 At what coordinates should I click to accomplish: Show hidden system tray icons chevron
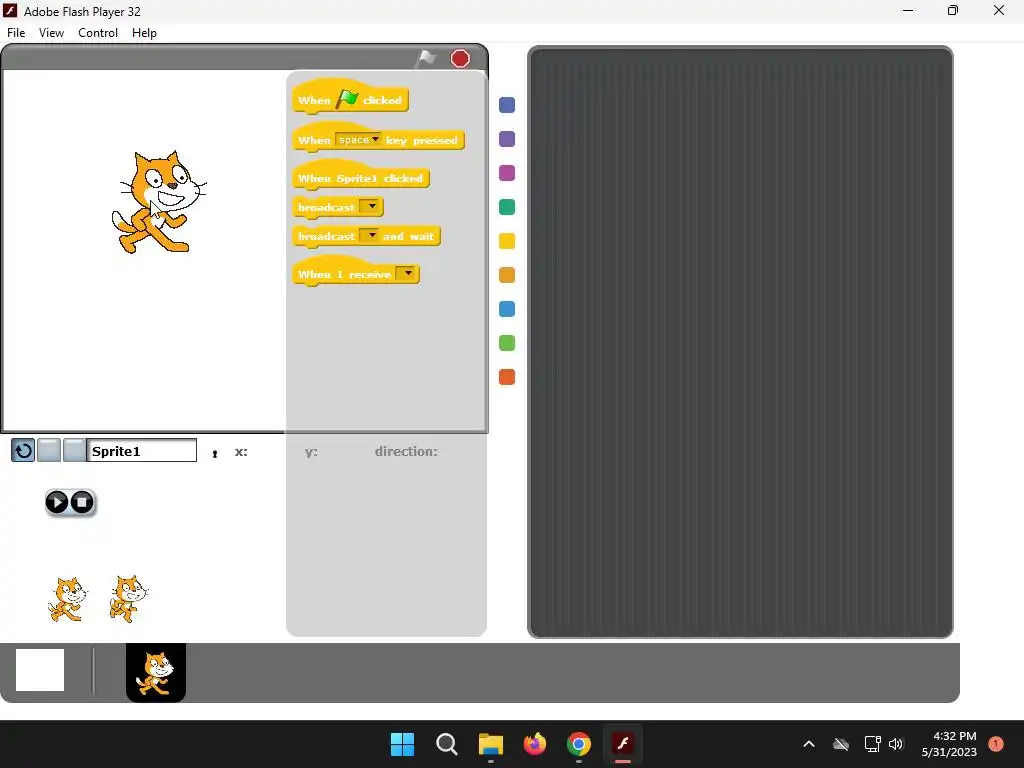click(x=808, y=744)
